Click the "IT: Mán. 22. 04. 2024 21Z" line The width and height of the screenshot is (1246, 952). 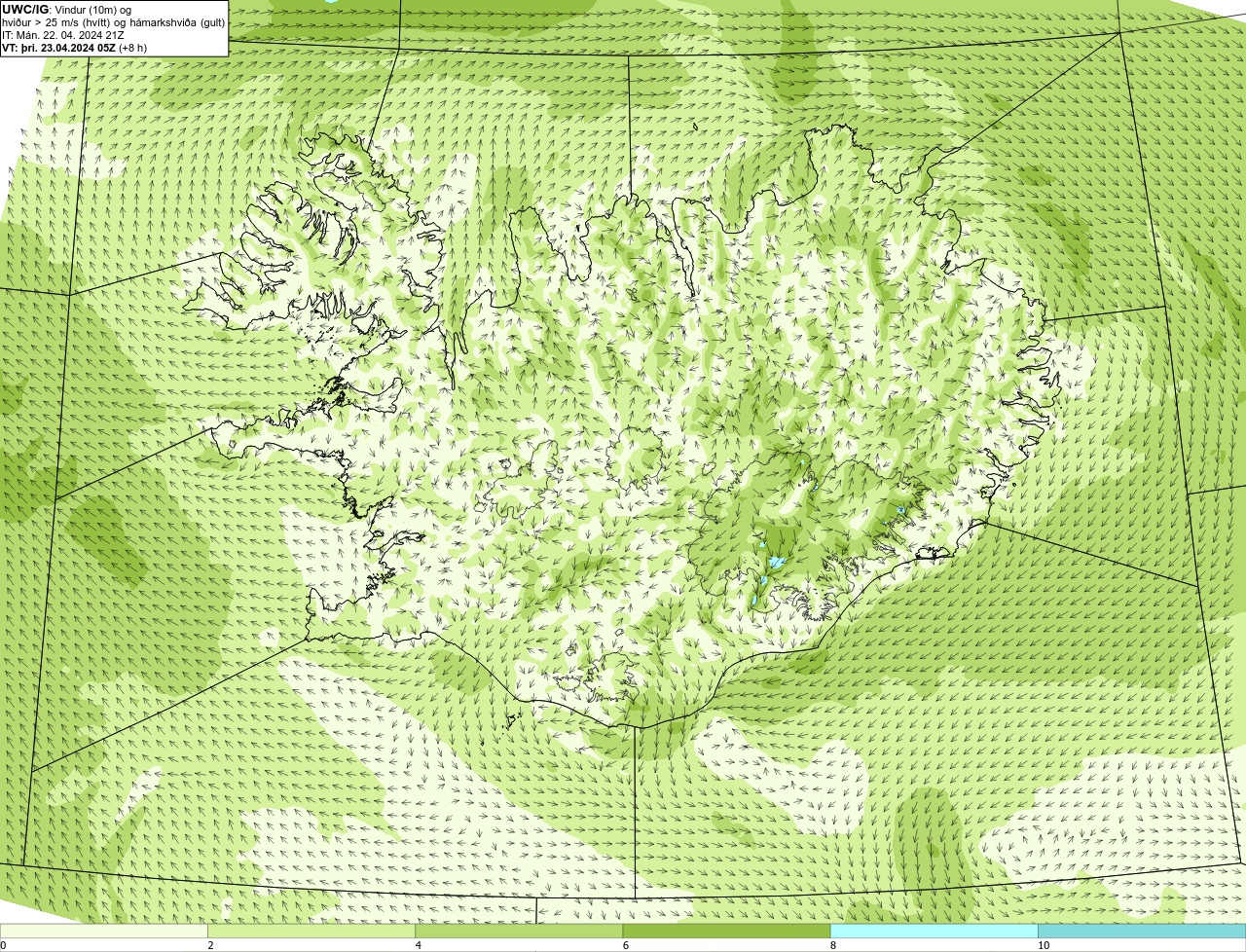(63, 35)
